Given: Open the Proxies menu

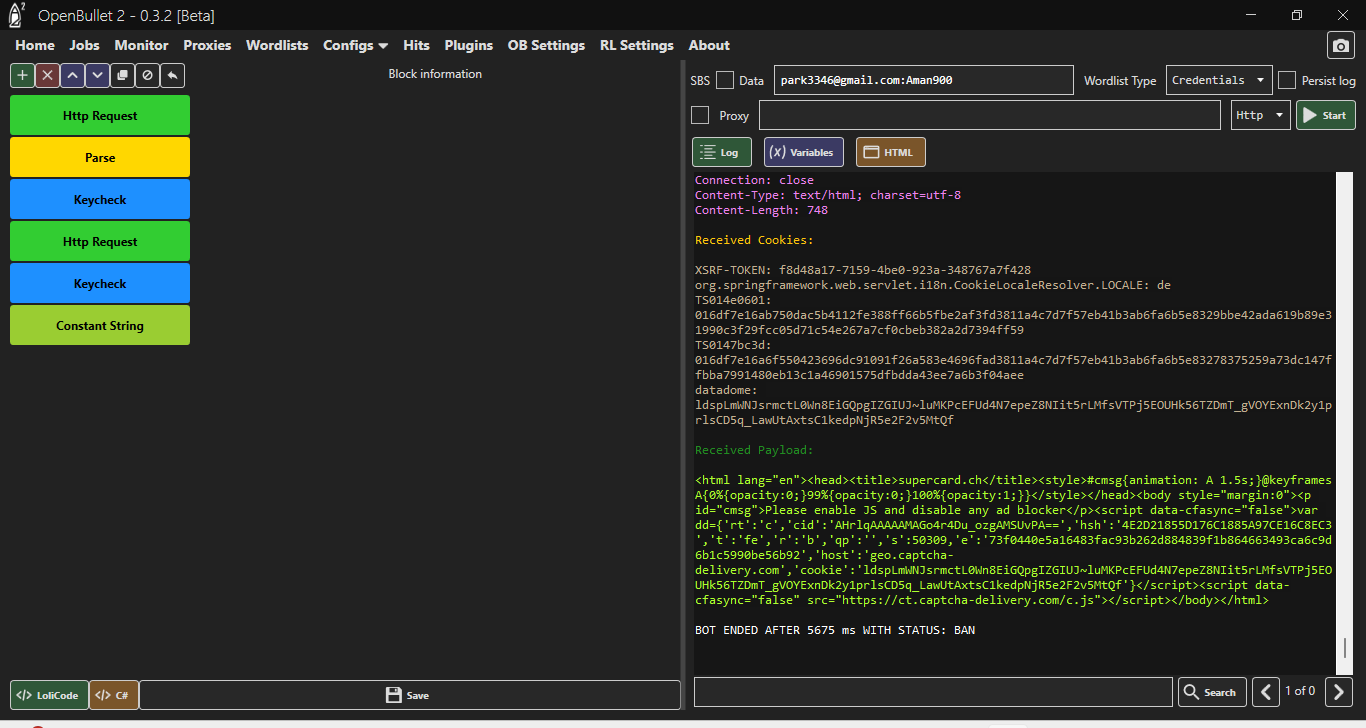Looking at the screenshot, I should click(x=207, y=45).
